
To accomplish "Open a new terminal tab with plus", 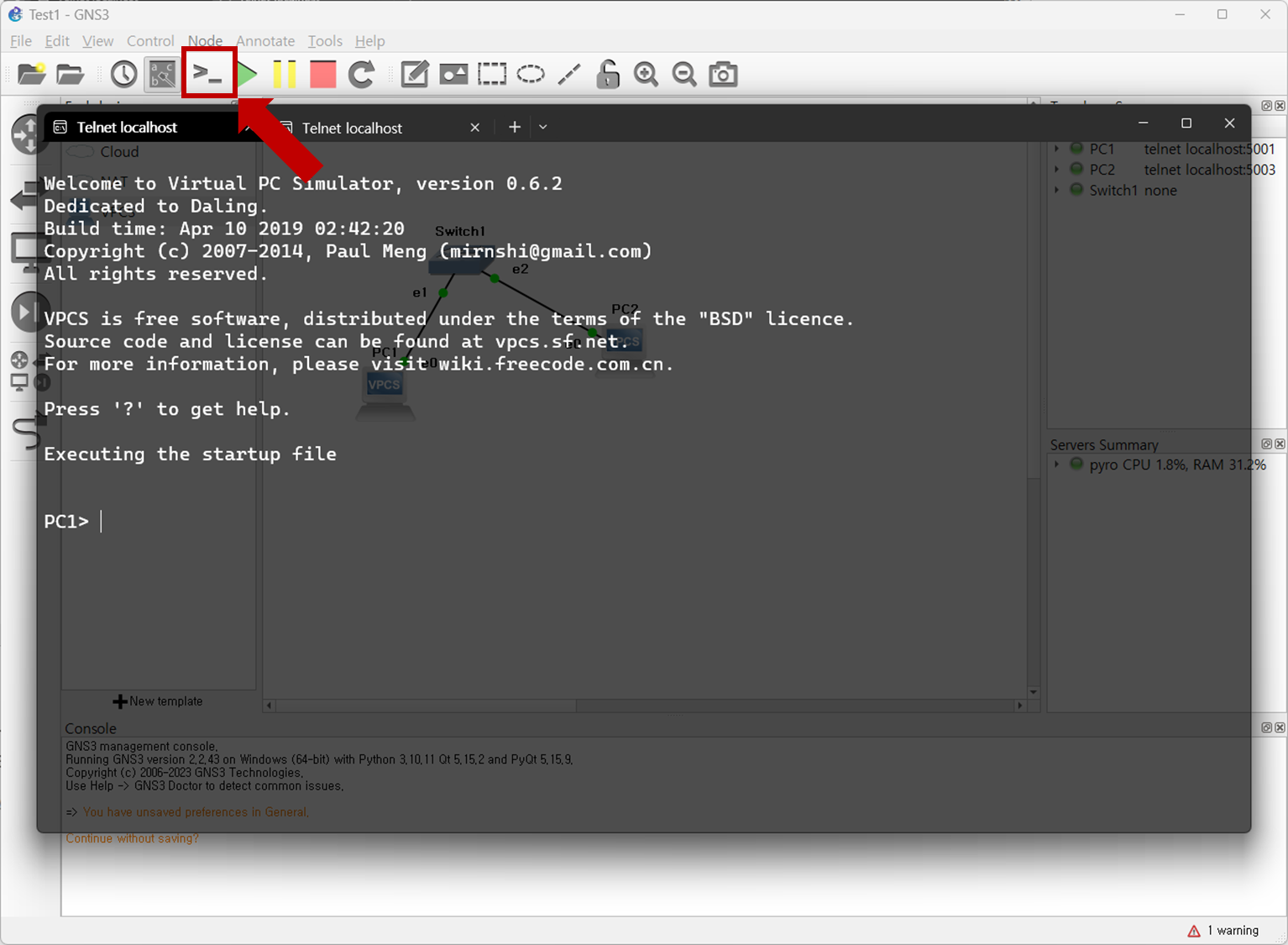I will (515, 127).
